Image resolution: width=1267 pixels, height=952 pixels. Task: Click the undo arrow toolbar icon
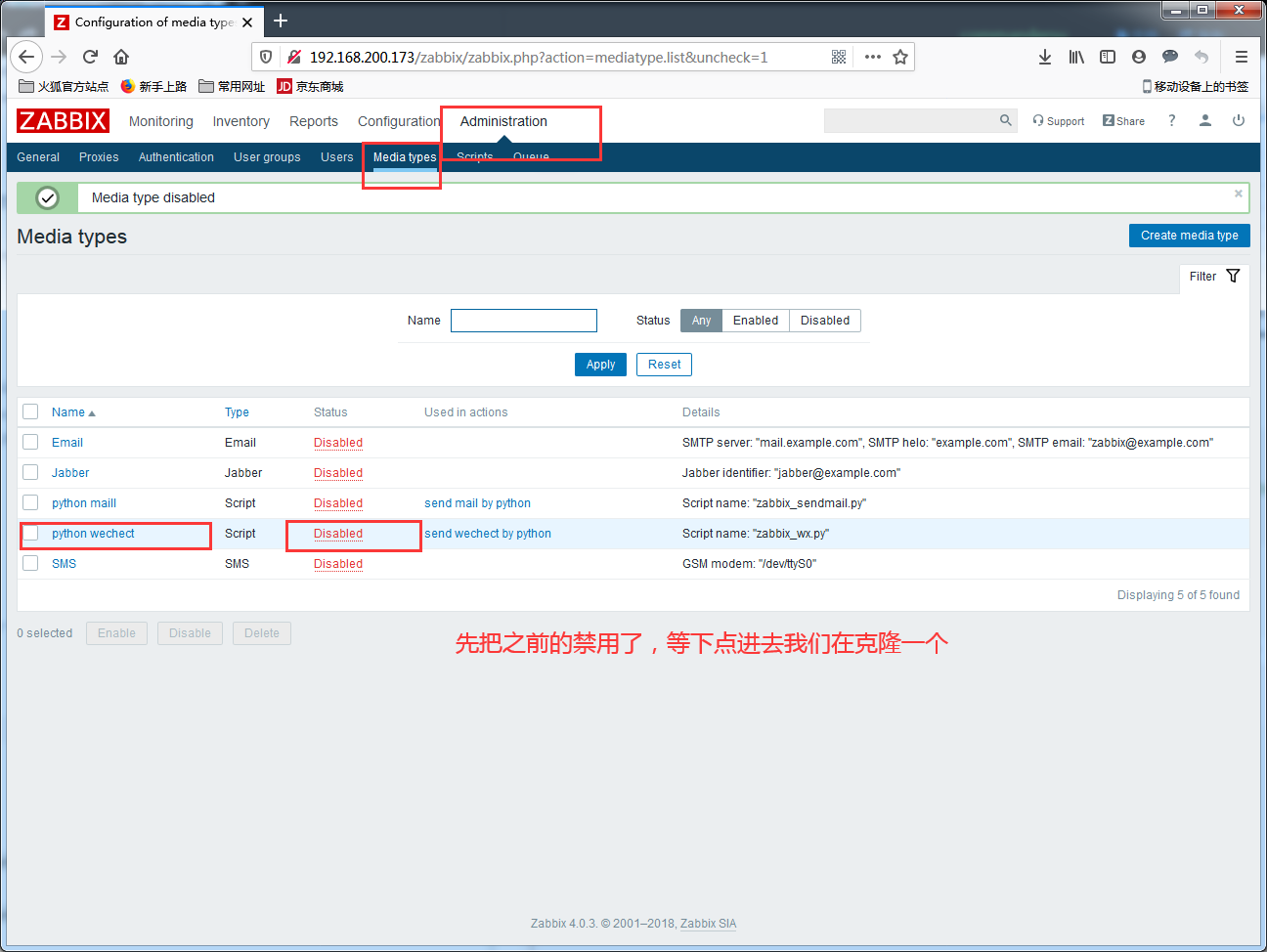1201,57
